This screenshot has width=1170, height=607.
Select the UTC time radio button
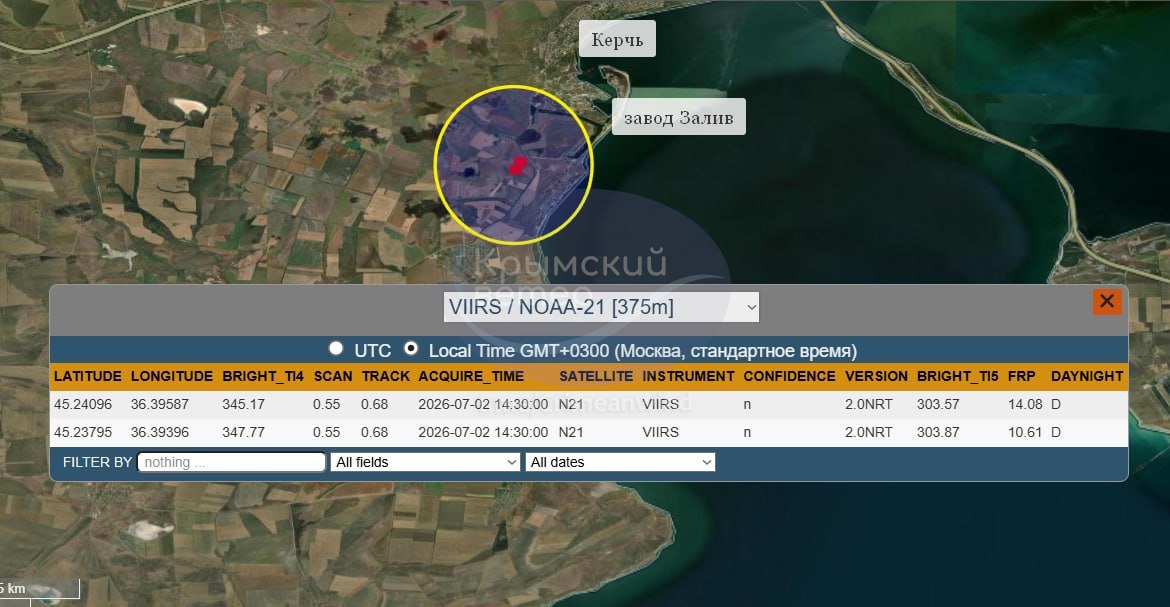coord(337,349)
